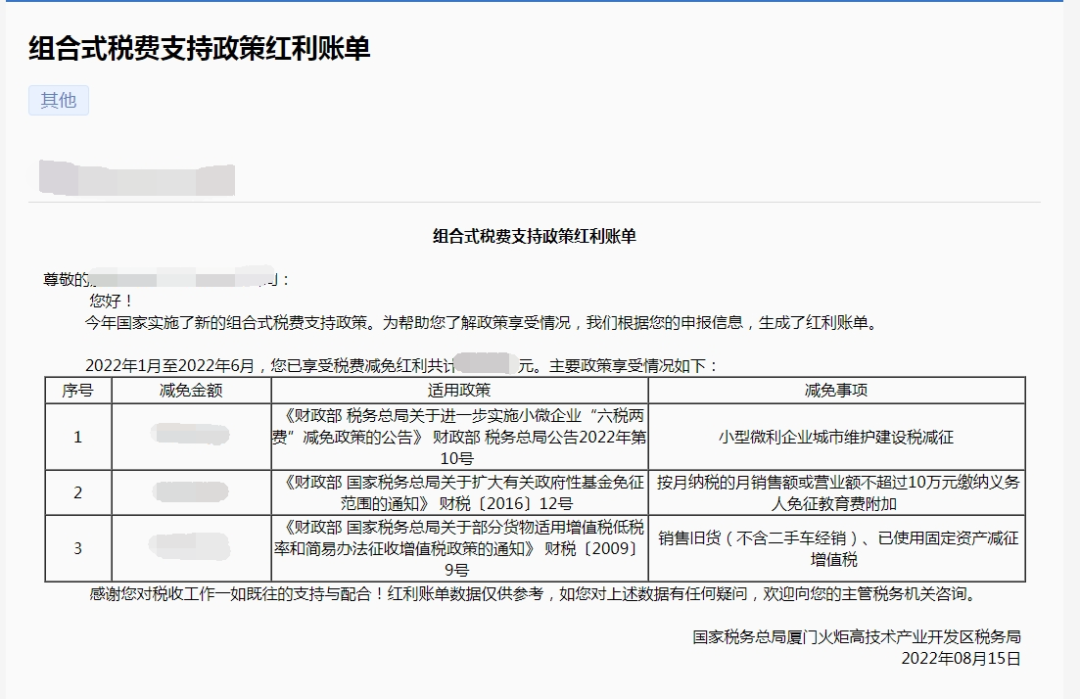Click the 财税〔2016〕12号 policy text in row 2
The image size is (1080, 699).
point(459,492)
